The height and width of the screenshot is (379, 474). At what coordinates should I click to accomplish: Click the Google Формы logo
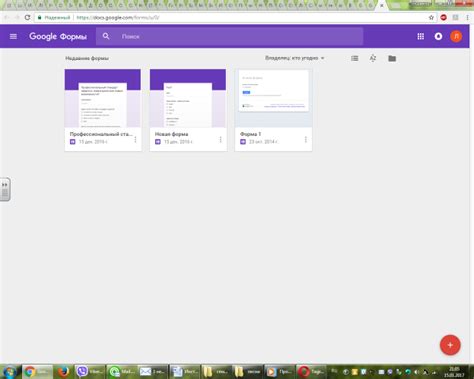click(x=58, y=36)
